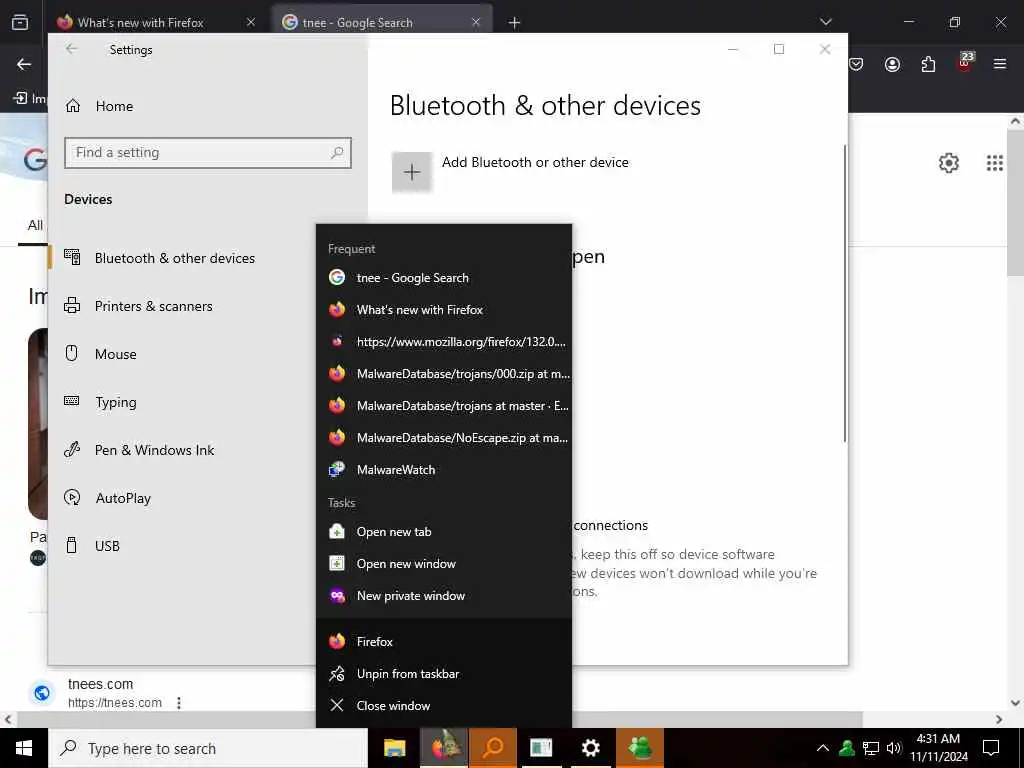
Task: Click Firefox back navigation arrow
Action: 24,64
